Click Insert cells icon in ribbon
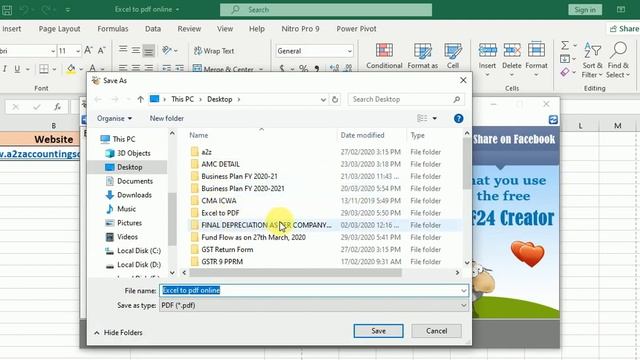Viewport: 640px width, 360px height. coord(487,50)
